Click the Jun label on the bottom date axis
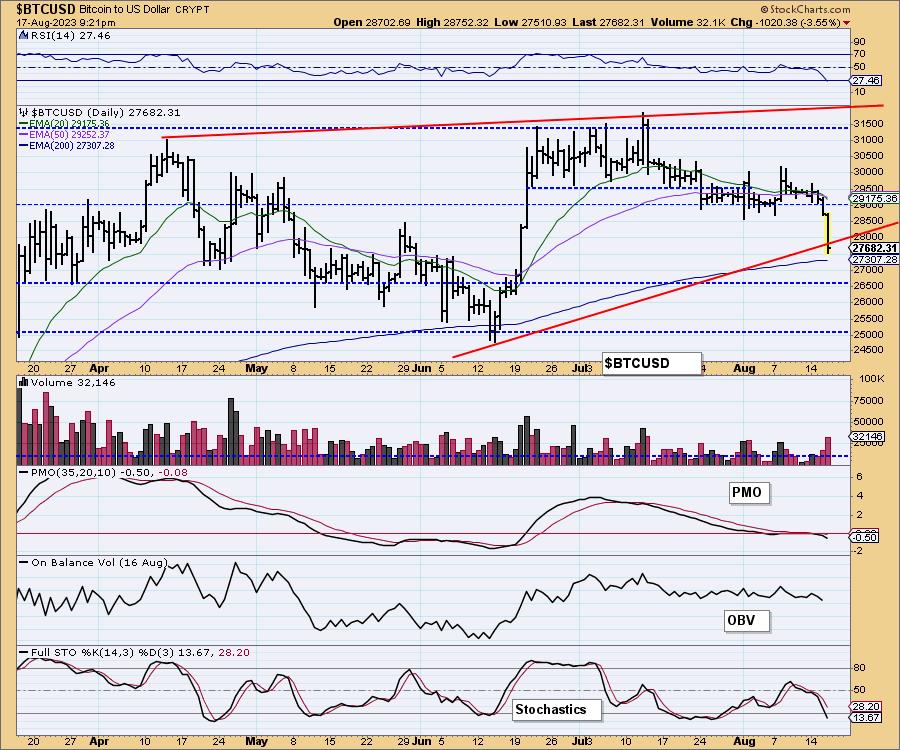The image size is (900, 750). click(x=422, y=741)
